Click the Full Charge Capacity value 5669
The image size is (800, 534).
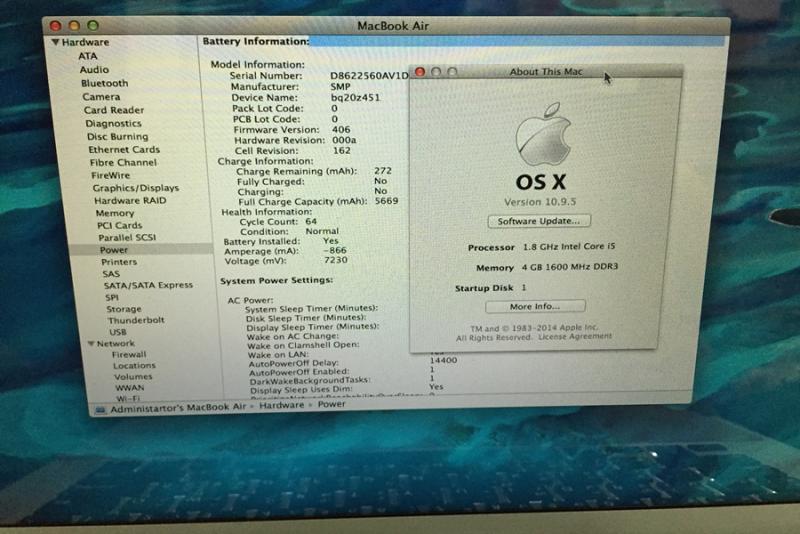point(386,201)
